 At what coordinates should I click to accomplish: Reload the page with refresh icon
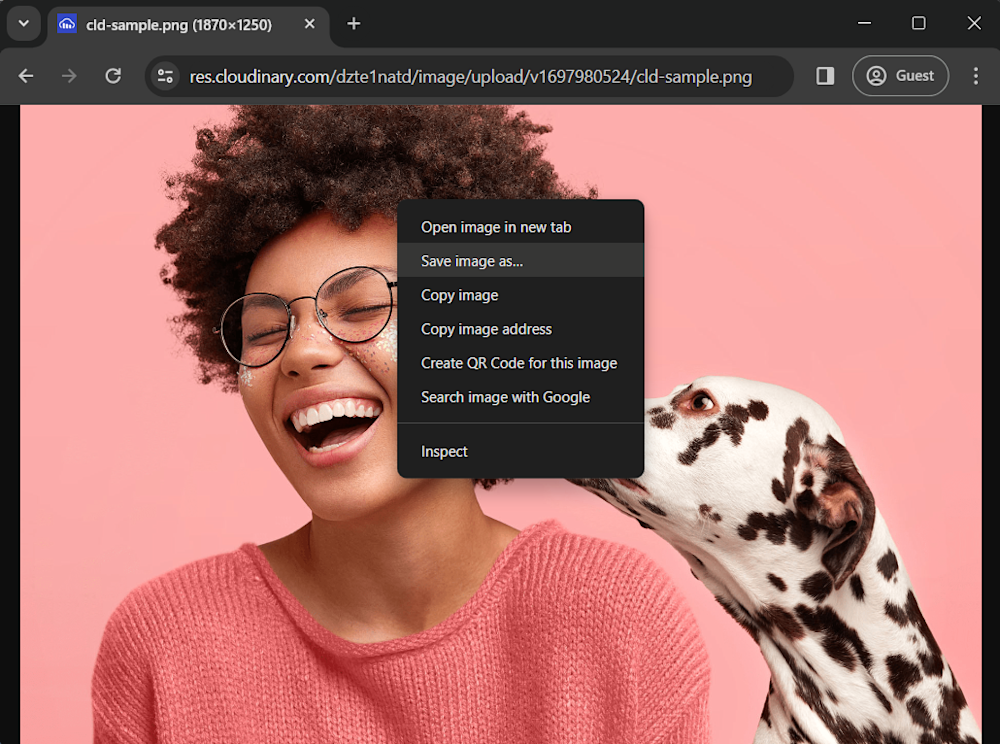[113, 76]
